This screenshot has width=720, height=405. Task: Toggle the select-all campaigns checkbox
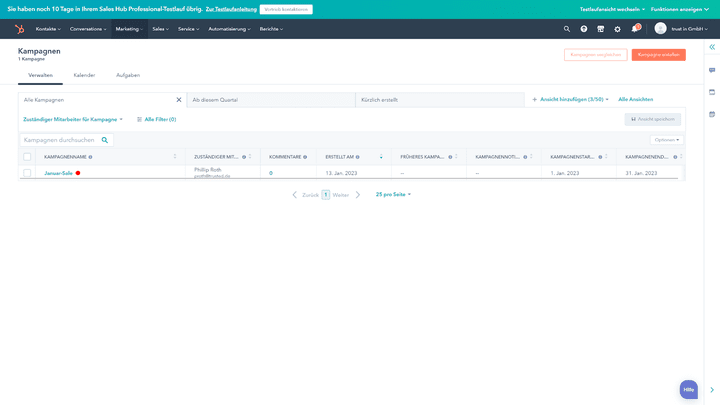27,157
